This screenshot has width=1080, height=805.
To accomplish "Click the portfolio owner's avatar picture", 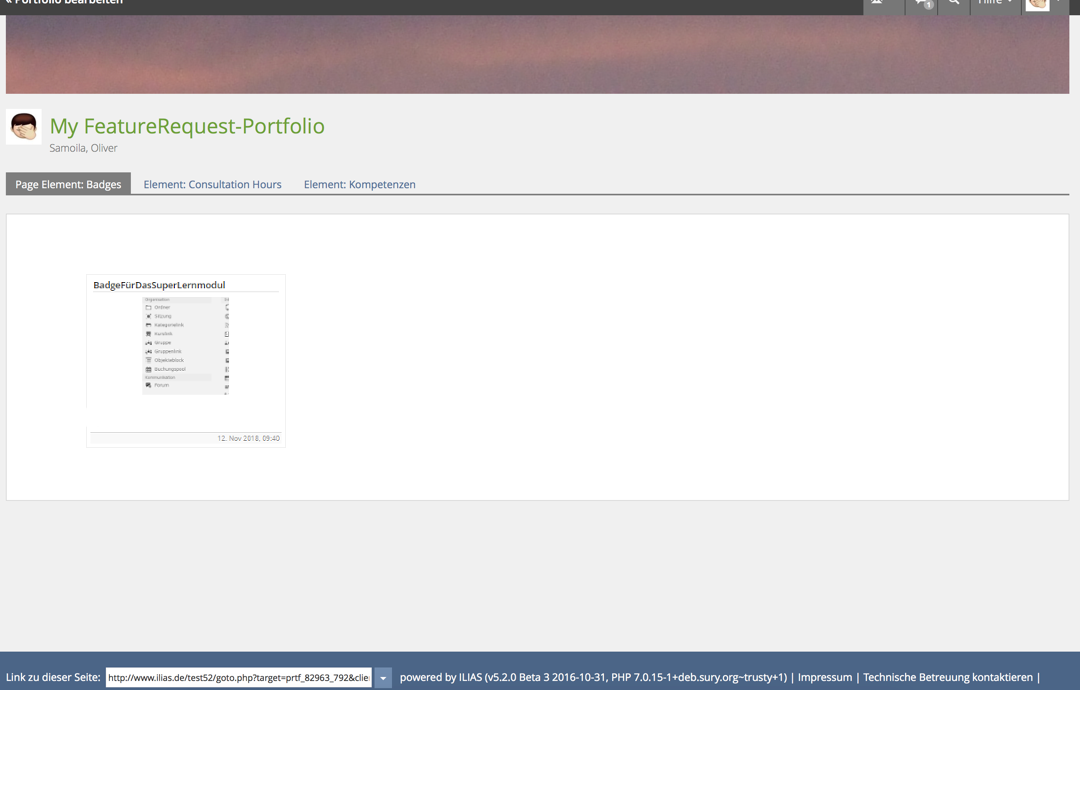I will [23, 127].
